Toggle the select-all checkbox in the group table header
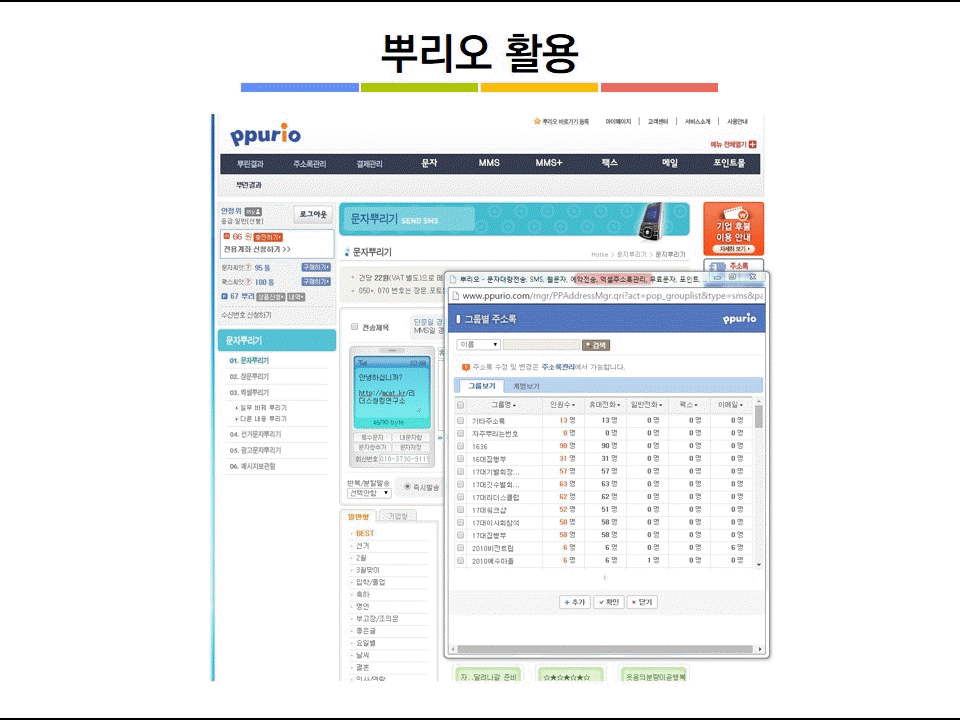Image resolution: width=960 pixels, height=720 pixels. [x=460, y=405]
